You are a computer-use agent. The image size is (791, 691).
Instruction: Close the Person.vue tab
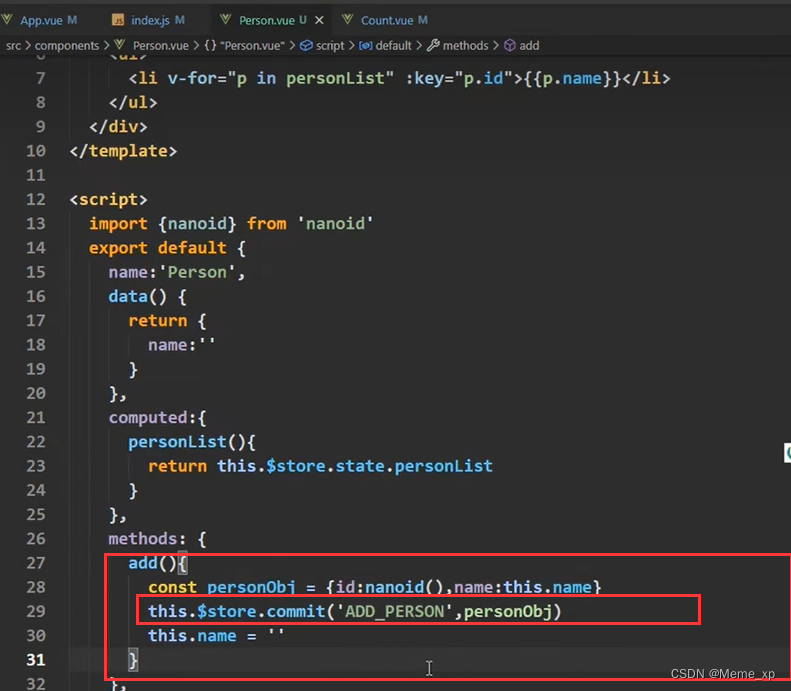(x=319, y=20)
